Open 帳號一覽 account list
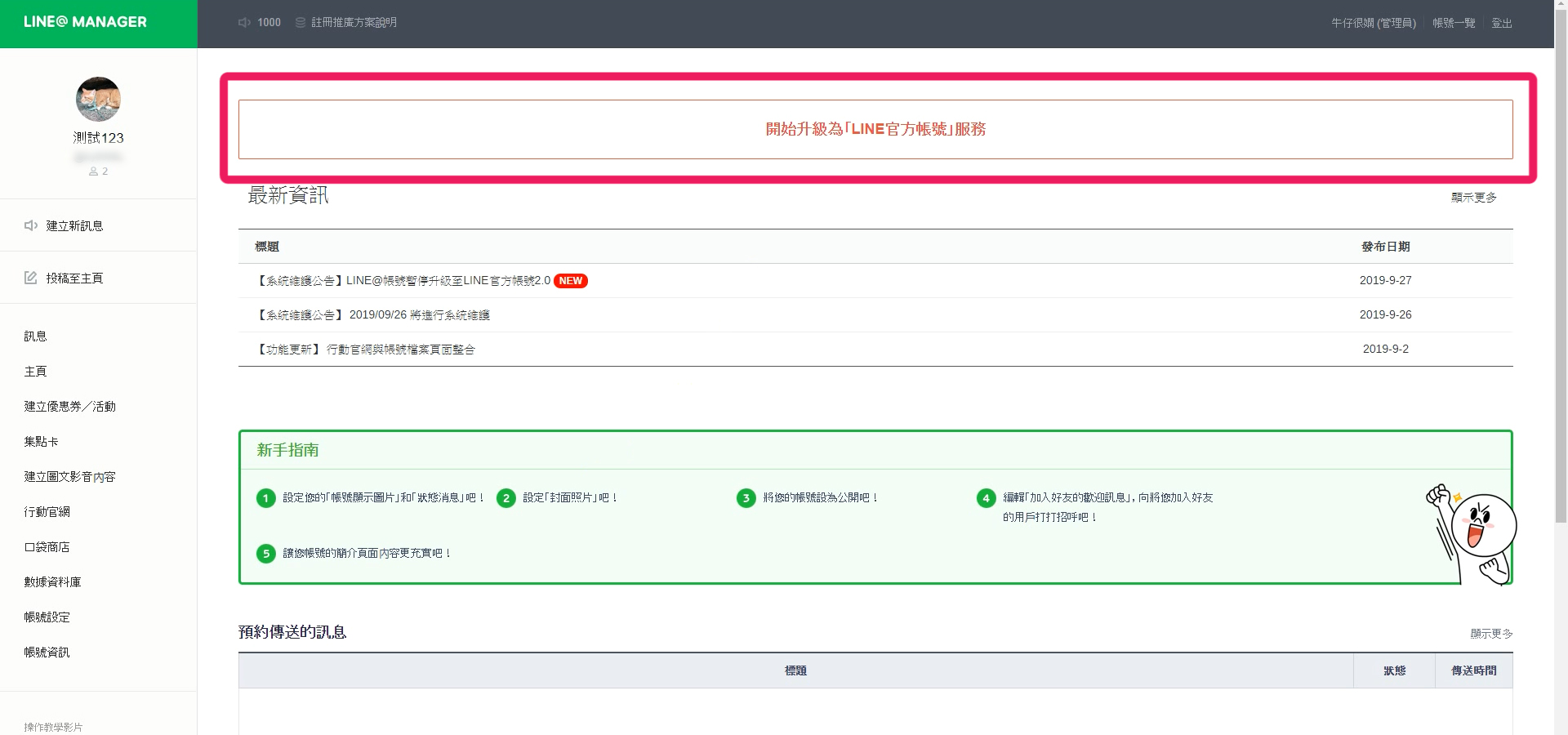 1454,23
